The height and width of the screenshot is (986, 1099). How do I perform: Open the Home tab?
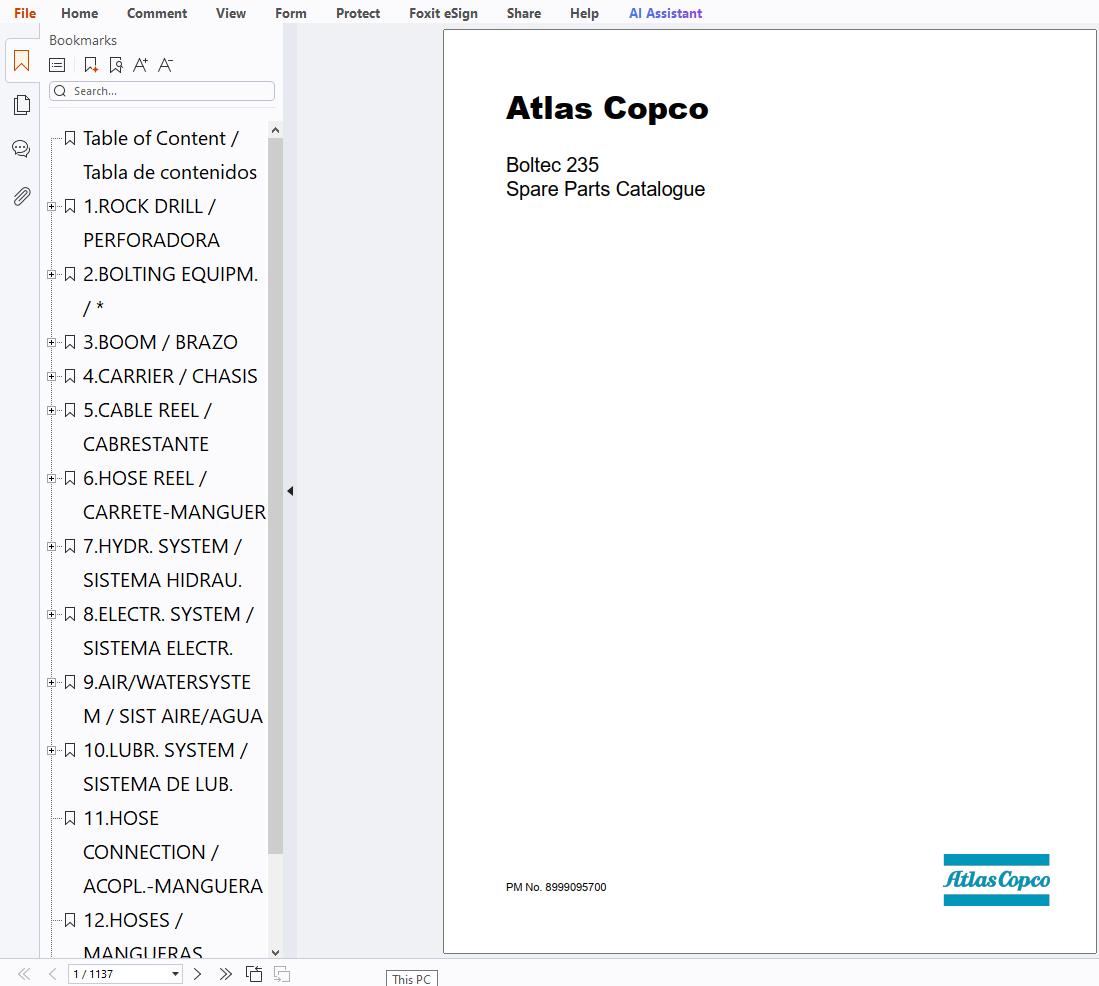(x=80, y=13)
